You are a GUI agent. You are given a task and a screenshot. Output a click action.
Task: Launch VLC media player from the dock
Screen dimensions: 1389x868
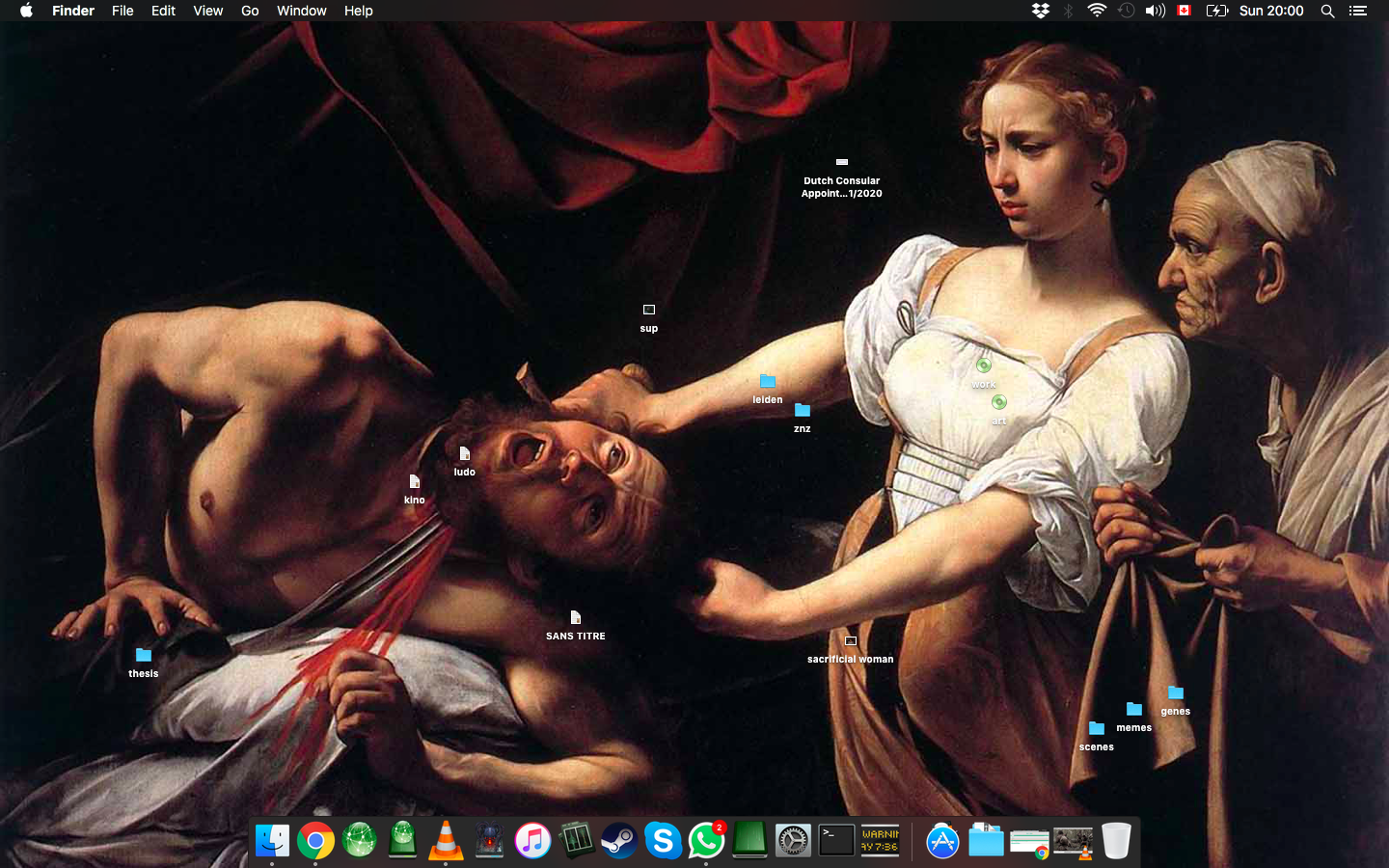(x=446, y=841)
